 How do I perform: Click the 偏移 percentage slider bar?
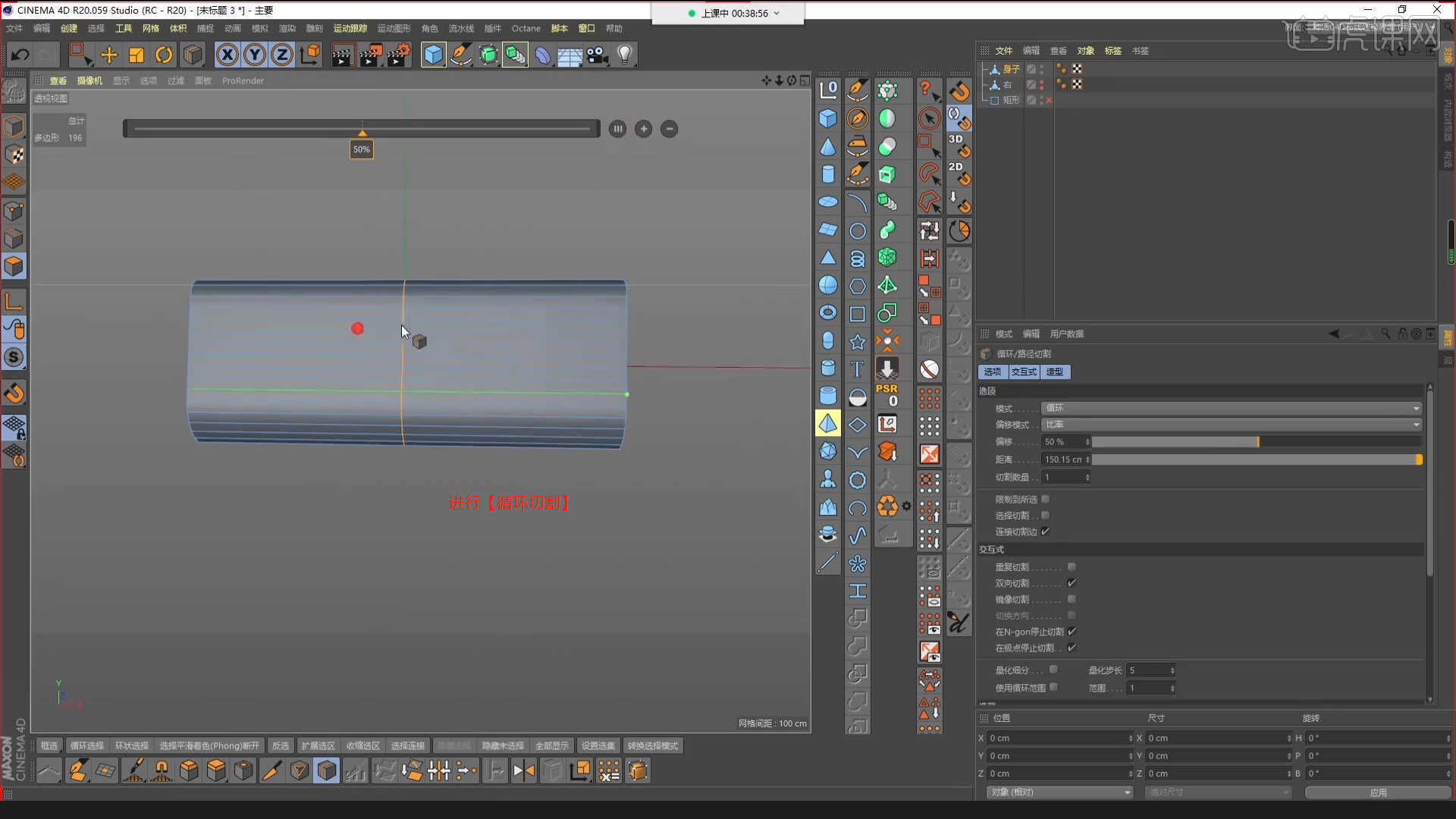point(1256,441)
